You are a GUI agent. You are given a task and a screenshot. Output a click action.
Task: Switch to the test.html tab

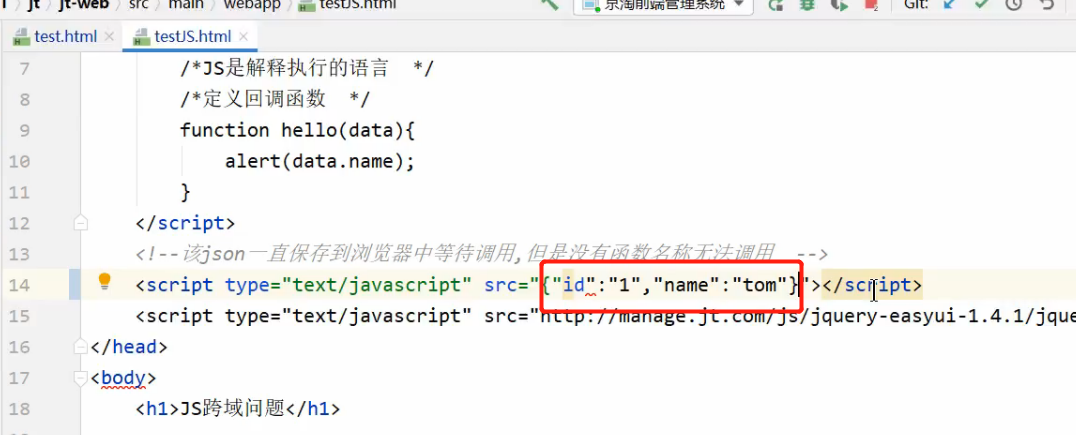pos(65,36)
